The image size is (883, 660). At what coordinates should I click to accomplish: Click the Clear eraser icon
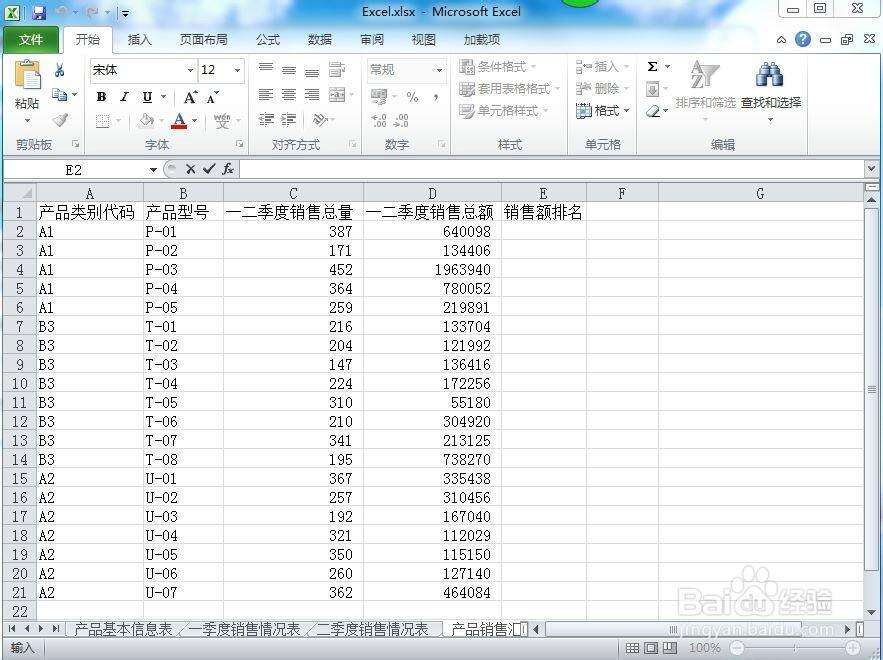tap(653, 111)
